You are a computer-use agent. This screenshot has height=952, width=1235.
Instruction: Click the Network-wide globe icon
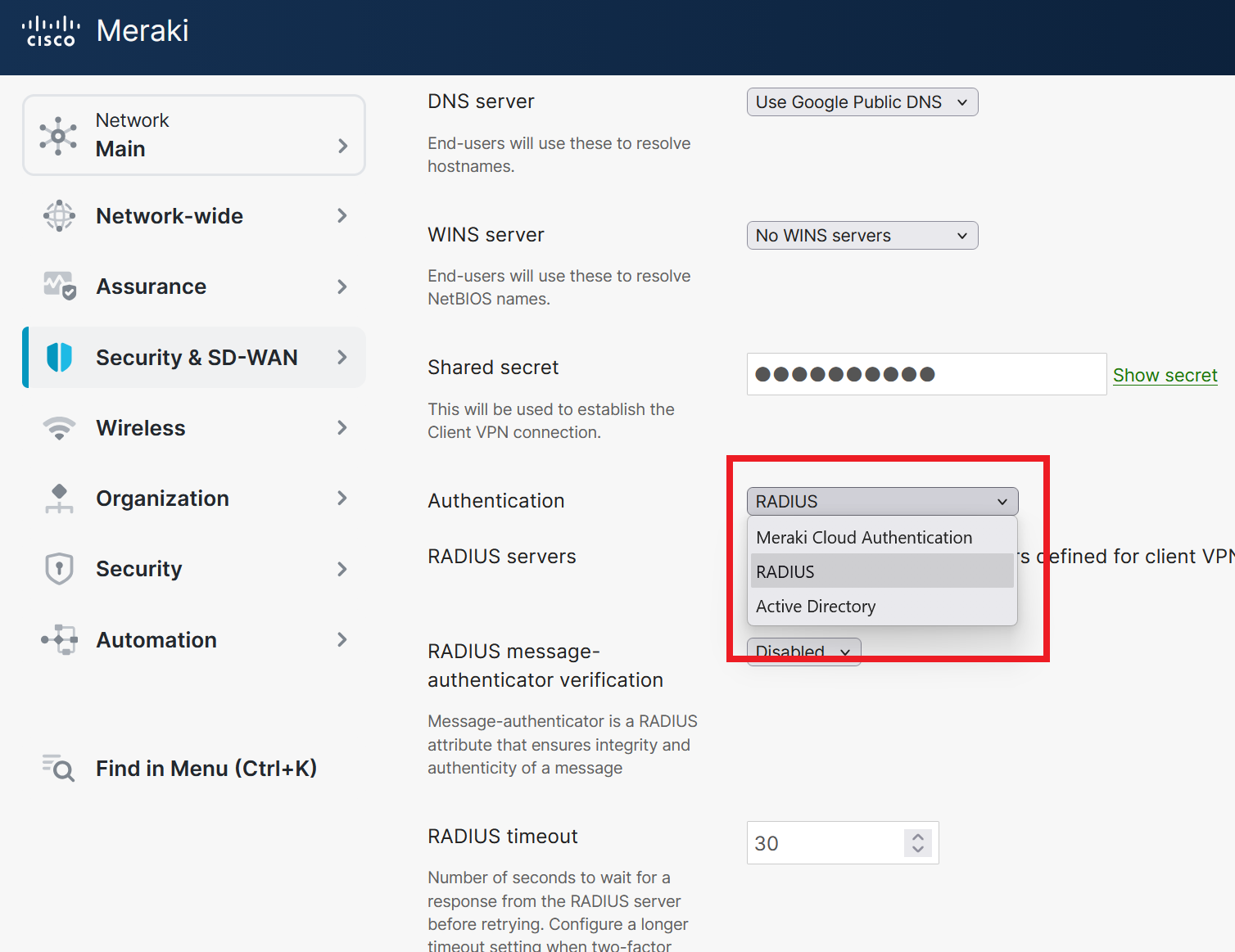(59, 216)
